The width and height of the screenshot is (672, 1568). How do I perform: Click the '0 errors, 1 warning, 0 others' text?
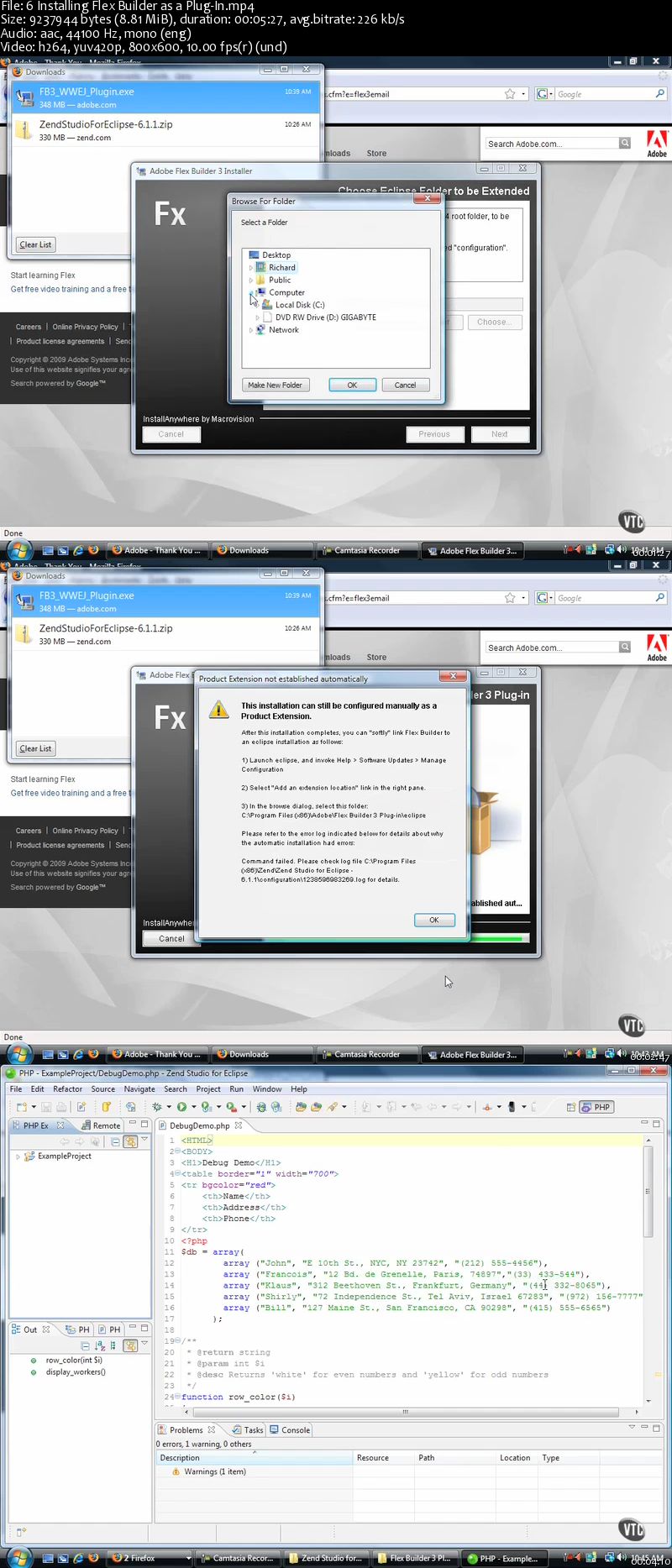click(x=203, y=1445)
